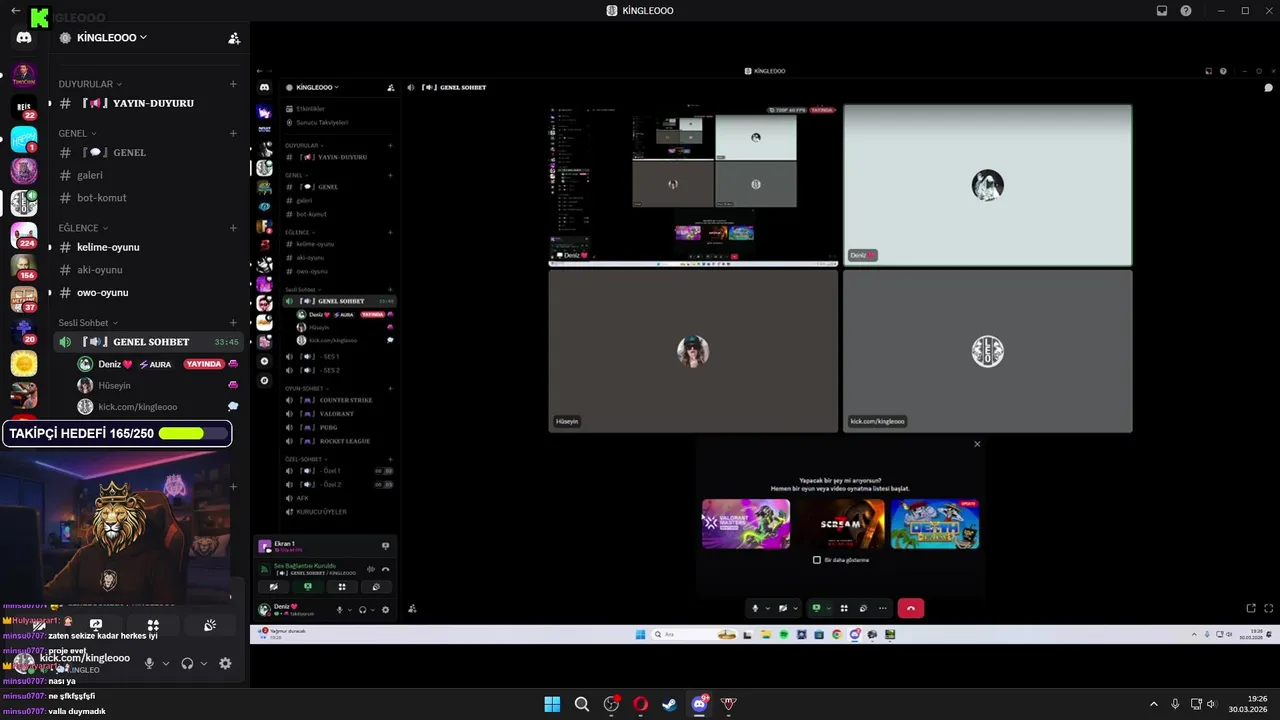Select the GENEL SOHBET voice channel

coord(148,342)
